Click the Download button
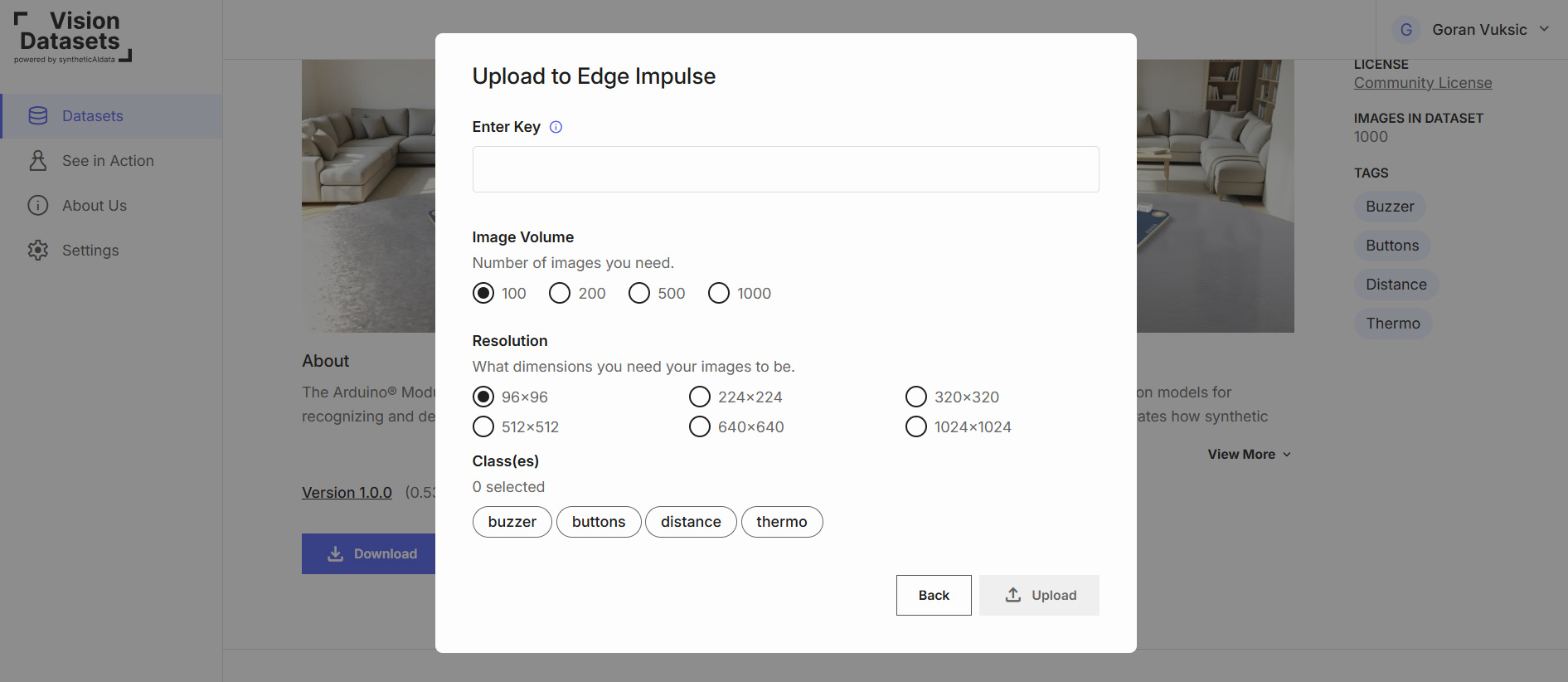 [x=369, y=554]
